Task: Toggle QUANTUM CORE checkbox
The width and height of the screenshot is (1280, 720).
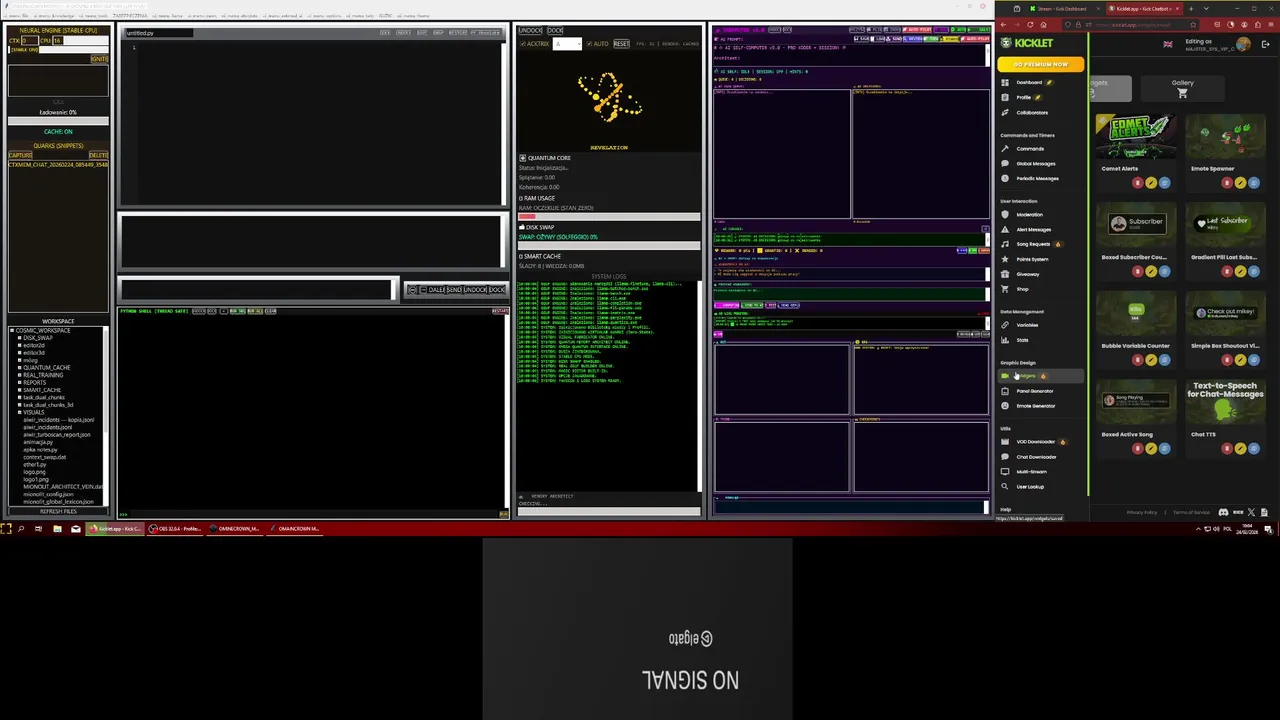Action: (x=522, y=158)
